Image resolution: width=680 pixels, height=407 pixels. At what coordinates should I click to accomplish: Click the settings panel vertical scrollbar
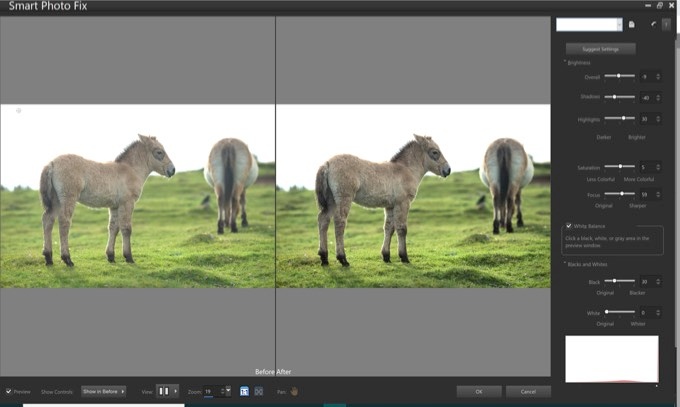click(x=677, y=191)
